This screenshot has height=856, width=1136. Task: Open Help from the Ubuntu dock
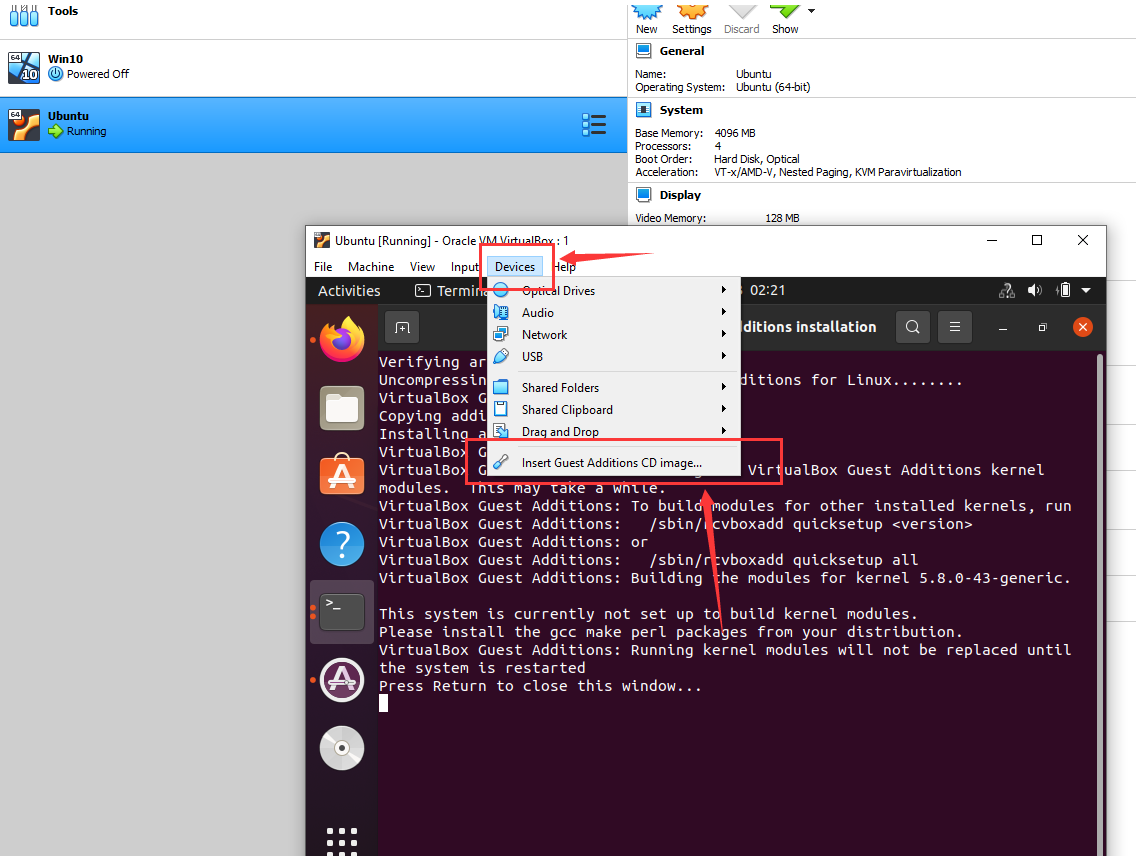tap(342, 544)
